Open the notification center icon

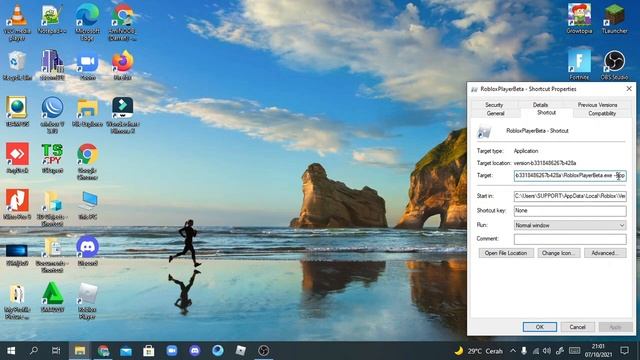point(624,351)
